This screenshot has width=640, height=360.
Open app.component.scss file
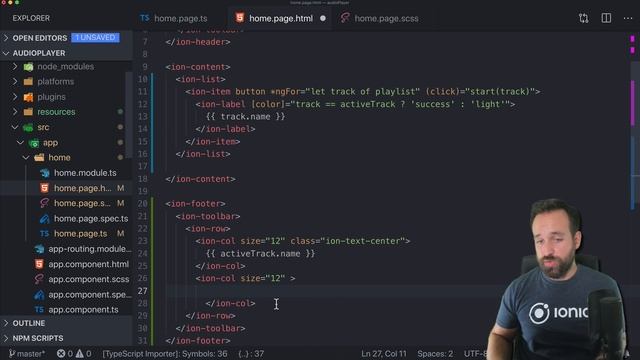(x=89, y=279)
